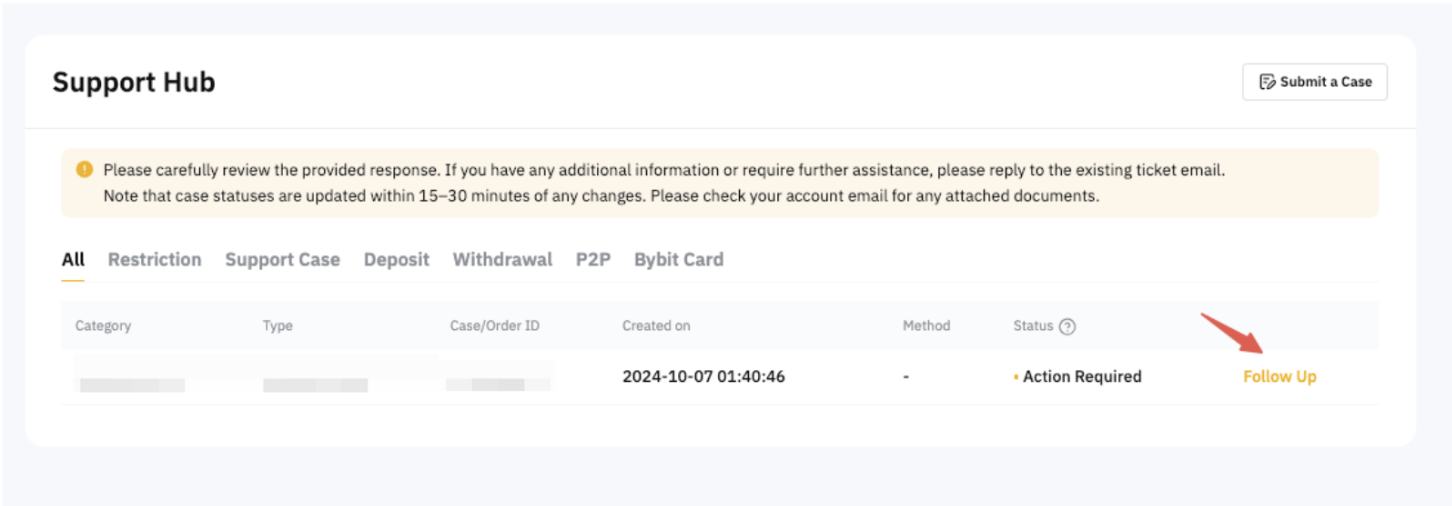Show the Withdrawal cases tab
The width and height of the screenshot is (1452, 506).
[502, 260]
